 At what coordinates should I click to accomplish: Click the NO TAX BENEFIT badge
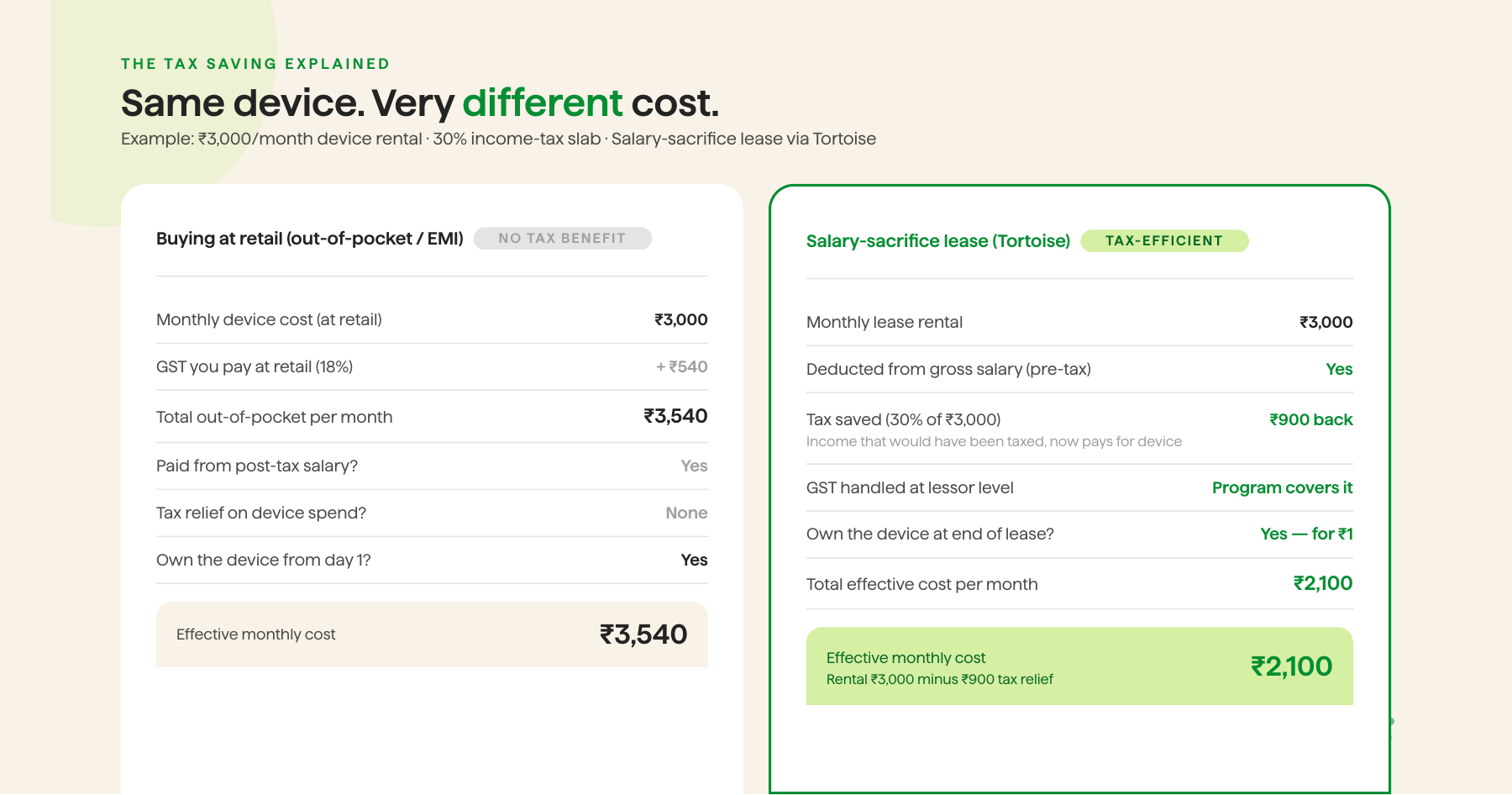[563, 239]
